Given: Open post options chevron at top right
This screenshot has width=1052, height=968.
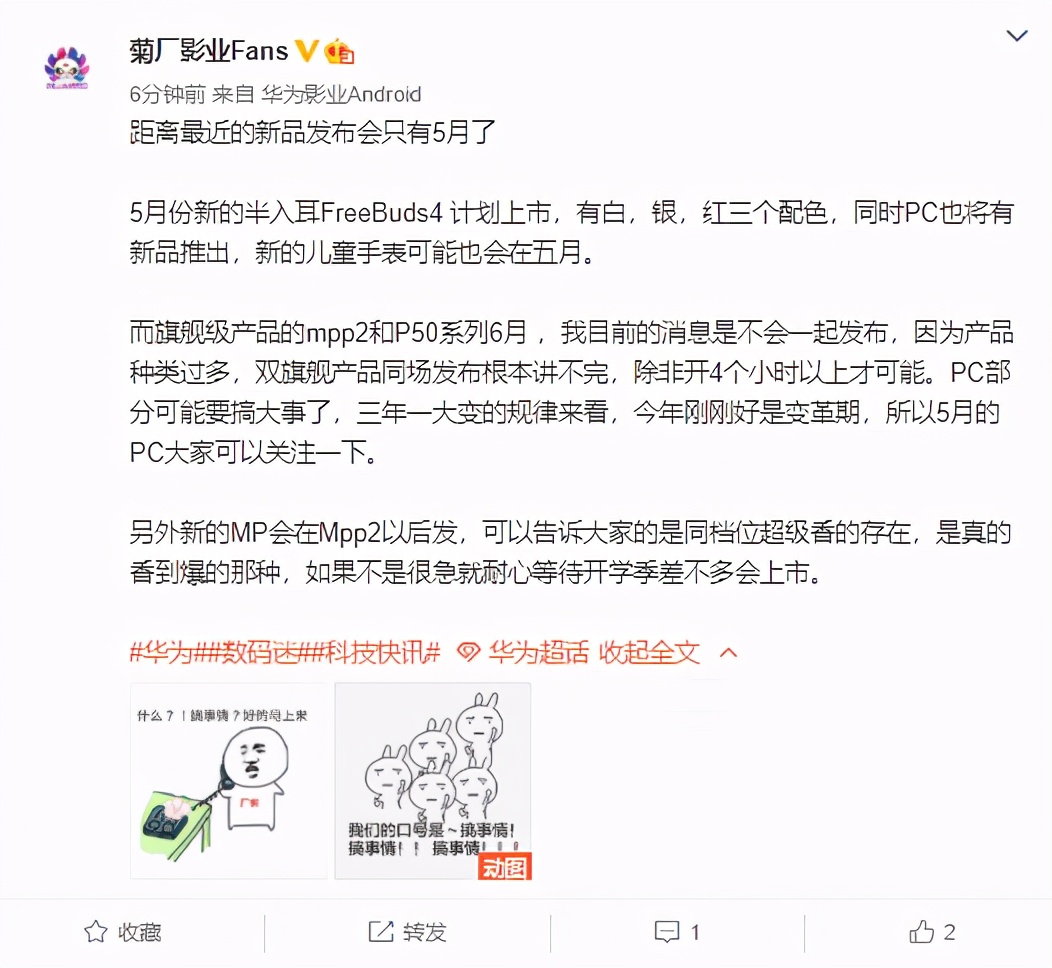Looking at the screenshot, I should 1017,36.
